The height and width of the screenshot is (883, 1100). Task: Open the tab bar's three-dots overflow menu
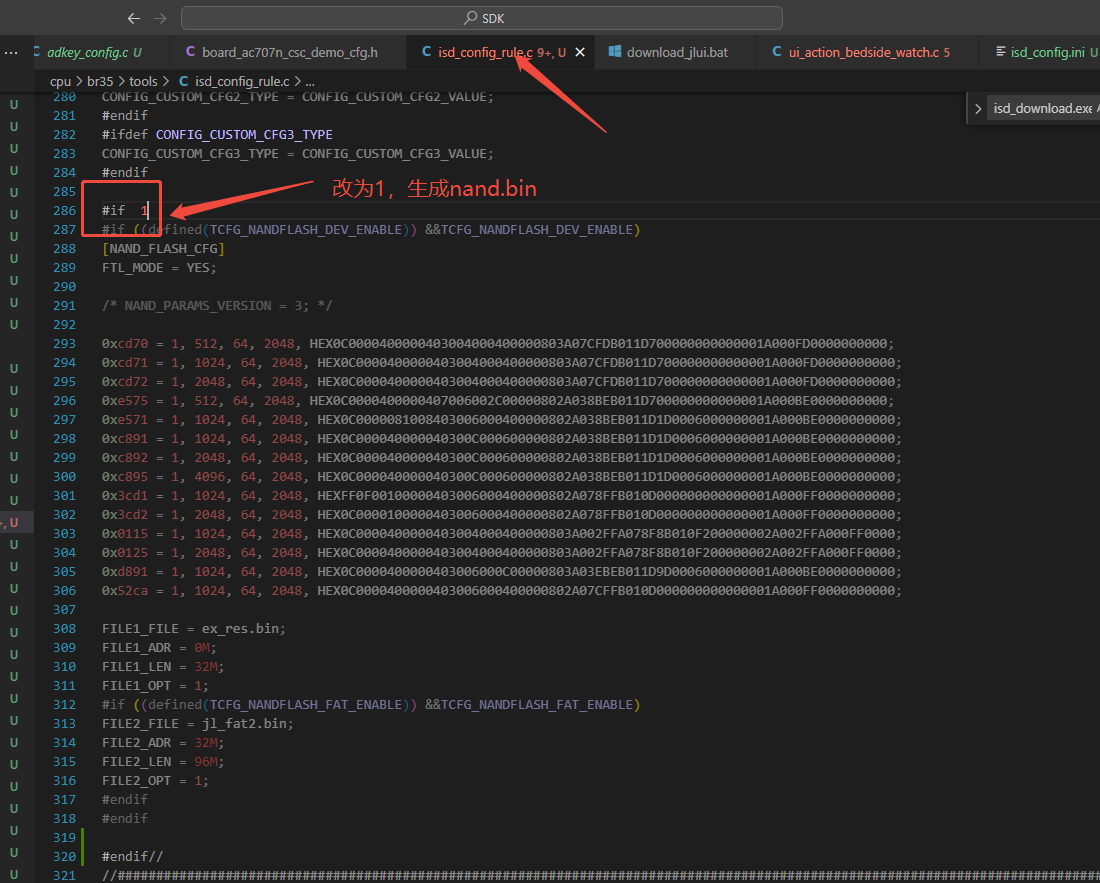pos(11,53)
